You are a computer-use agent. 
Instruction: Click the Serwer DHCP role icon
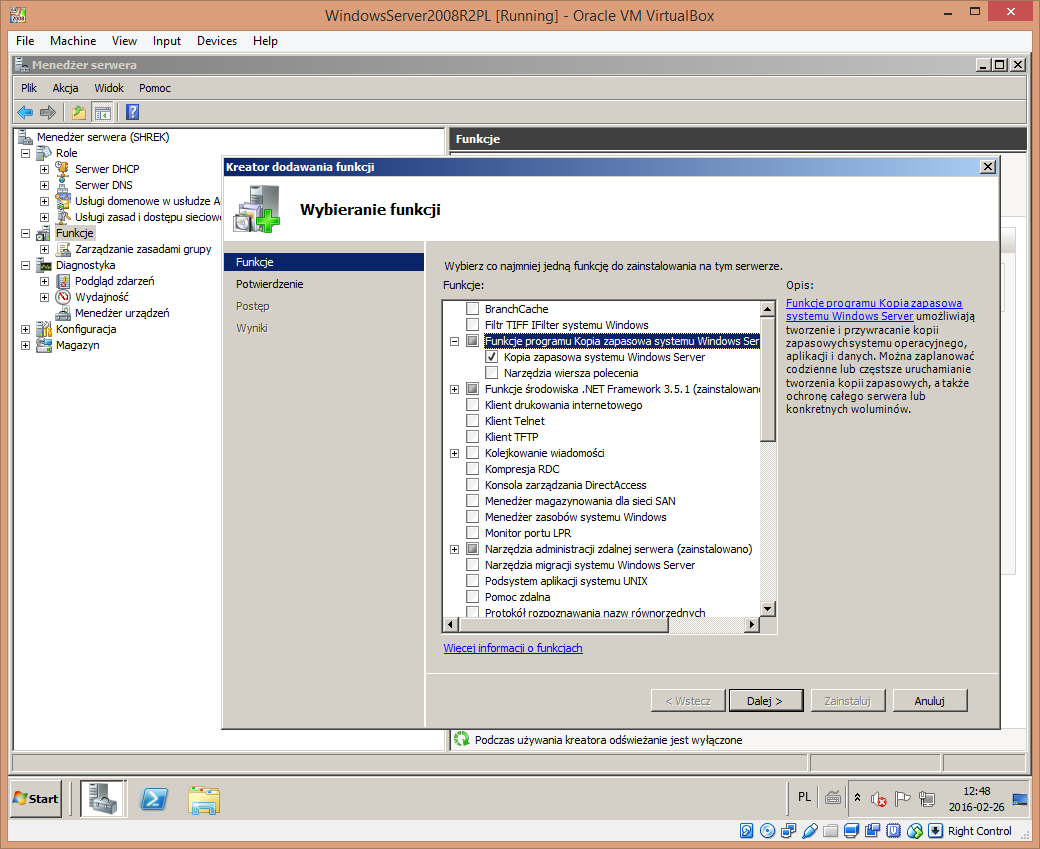click(62, 169)
